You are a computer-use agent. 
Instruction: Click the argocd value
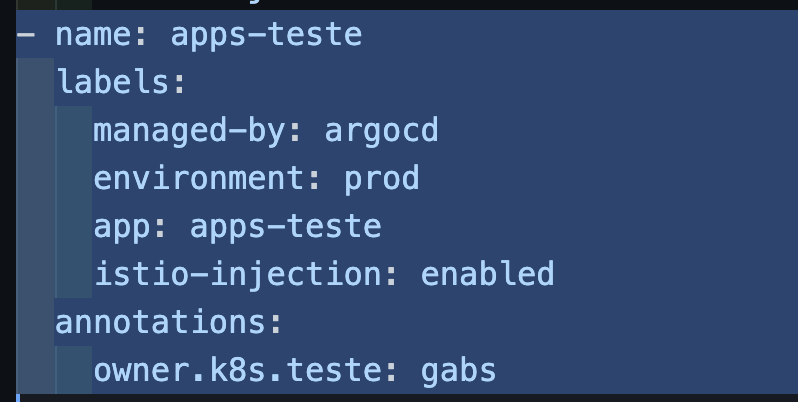click(381, 130)
